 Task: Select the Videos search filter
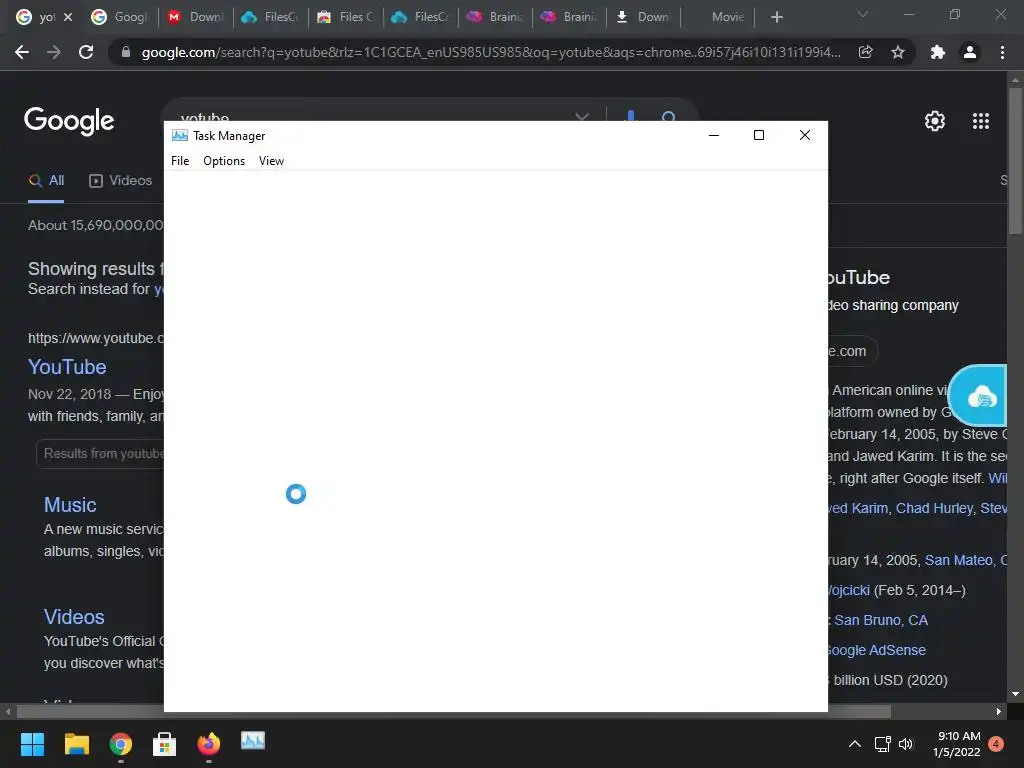[121, 181]
